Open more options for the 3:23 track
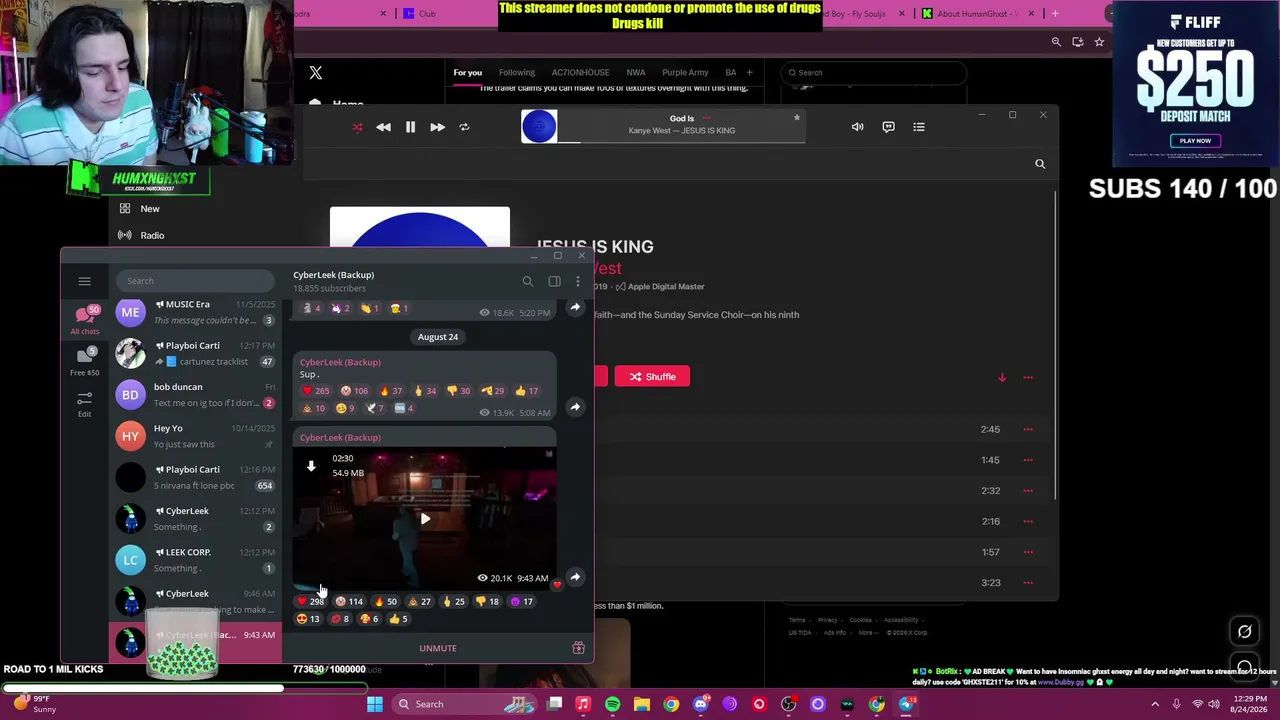 (x=1028, y=582)
